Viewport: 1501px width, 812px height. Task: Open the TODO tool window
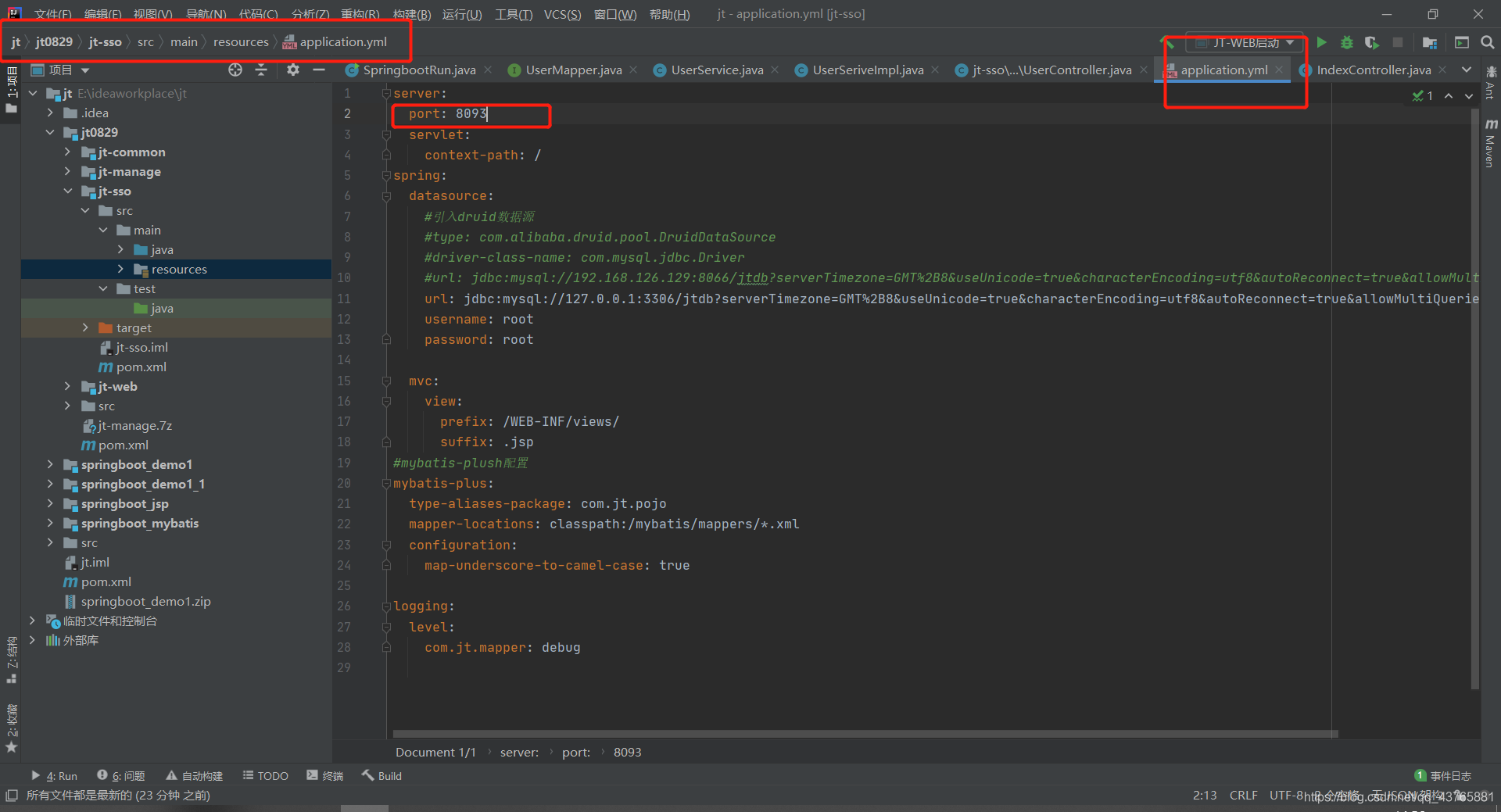point(266,776)
